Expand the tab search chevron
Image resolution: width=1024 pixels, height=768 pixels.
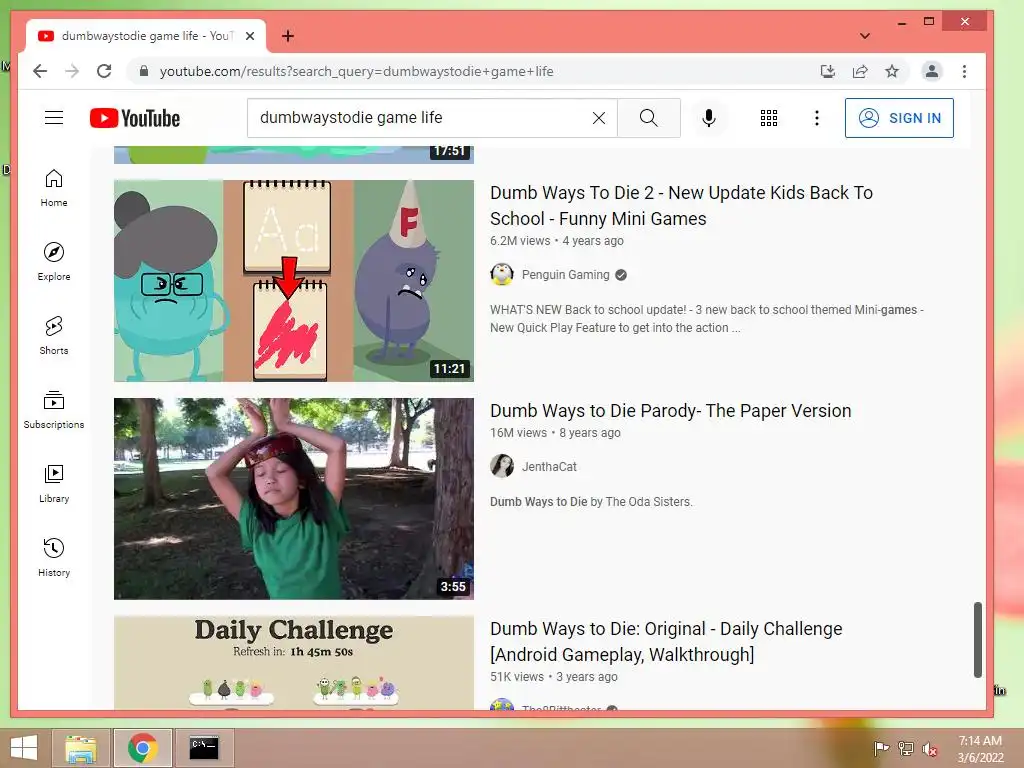pyautogui.click(x=865, y=36)
